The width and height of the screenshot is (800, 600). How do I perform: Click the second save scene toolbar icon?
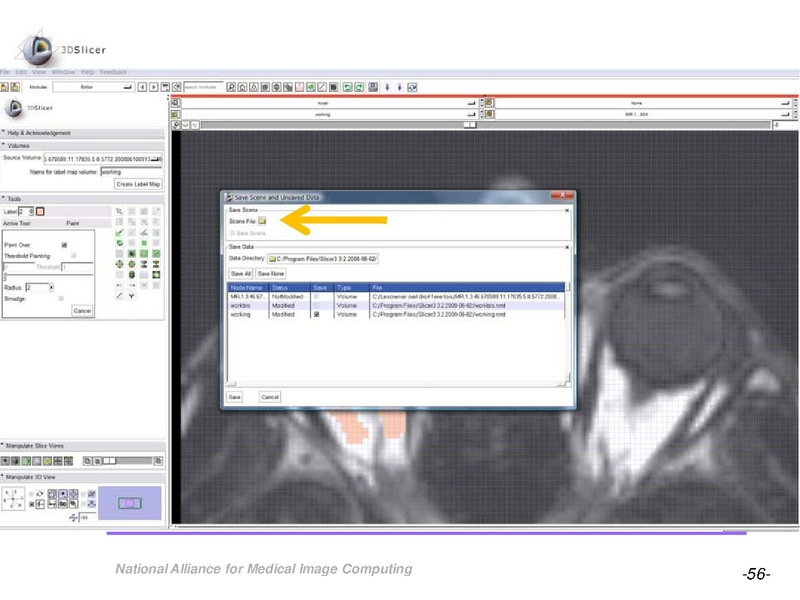click(15, 87)
